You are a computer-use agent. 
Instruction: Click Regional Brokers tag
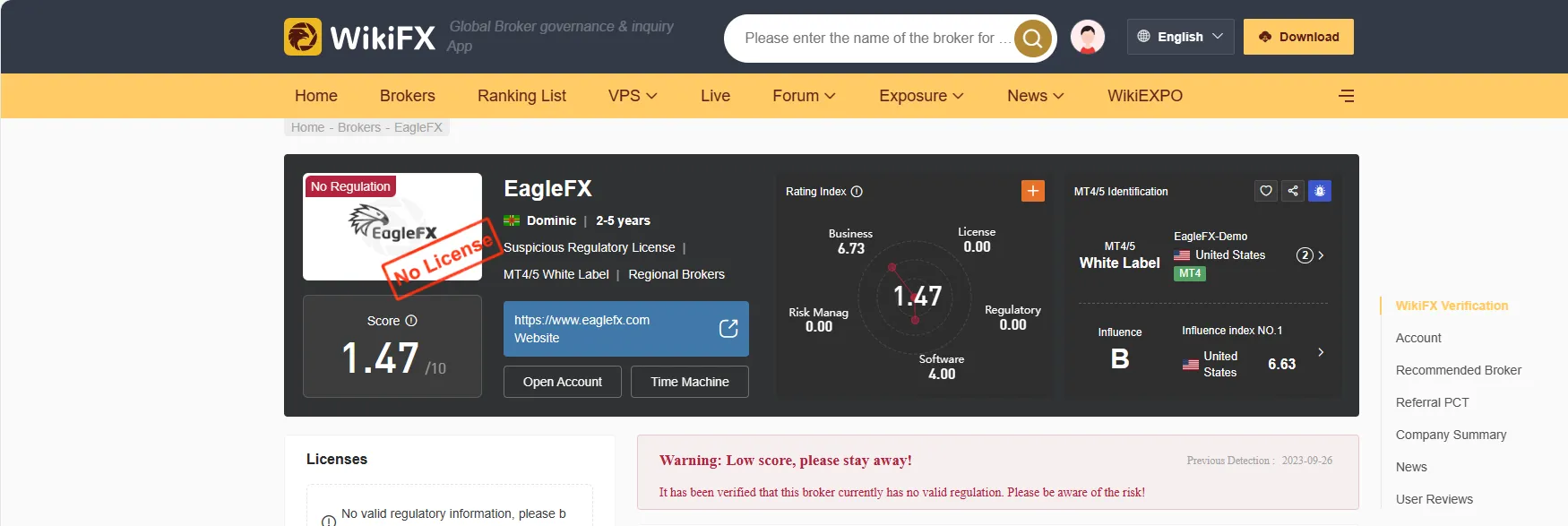[676, 274]
